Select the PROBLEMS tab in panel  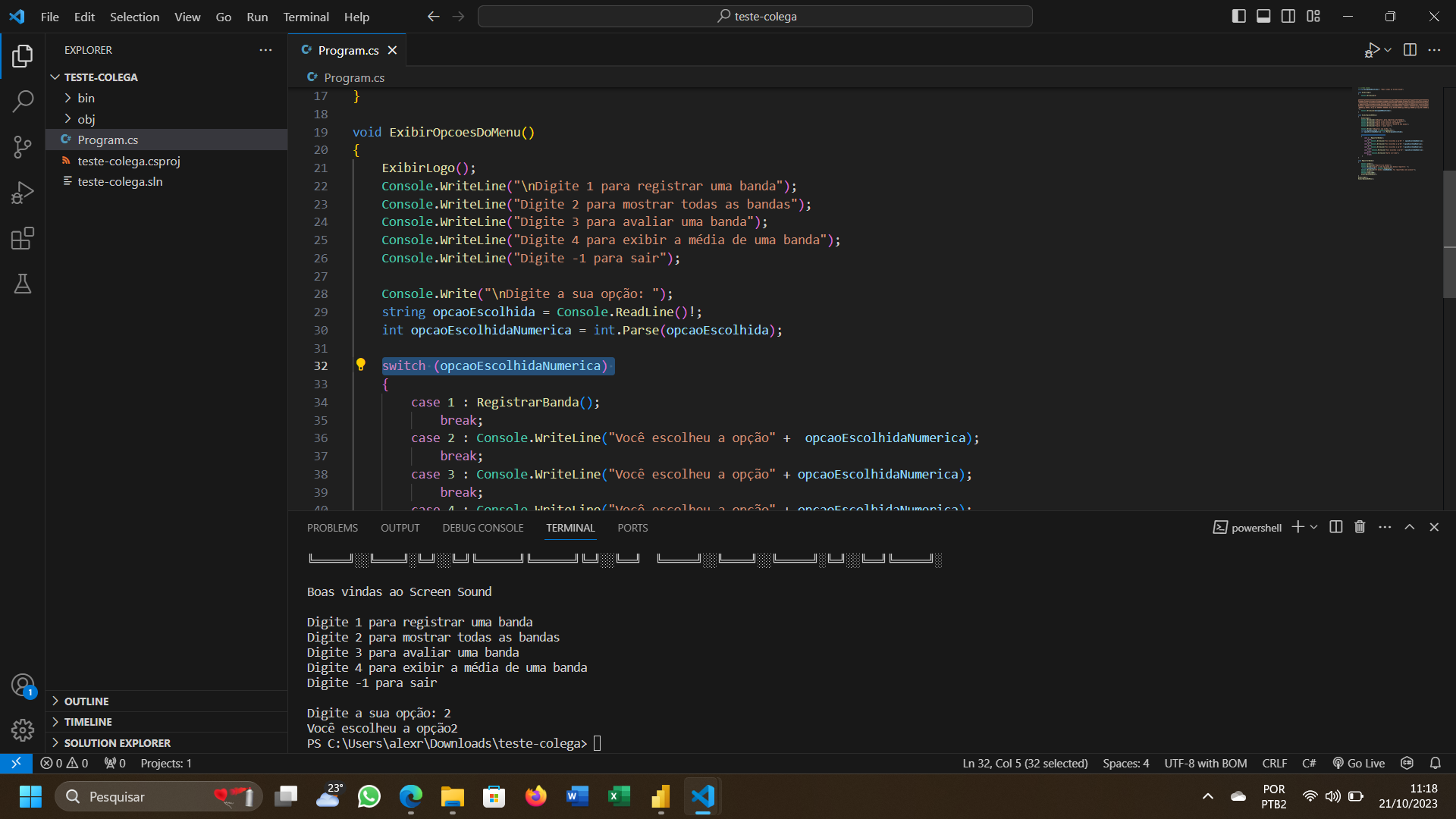[x=332, y=528]
